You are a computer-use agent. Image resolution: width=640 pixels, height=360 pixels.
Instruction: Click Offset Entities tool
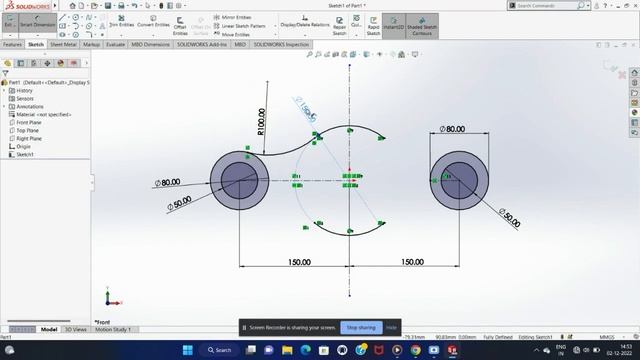coord(180,26)
